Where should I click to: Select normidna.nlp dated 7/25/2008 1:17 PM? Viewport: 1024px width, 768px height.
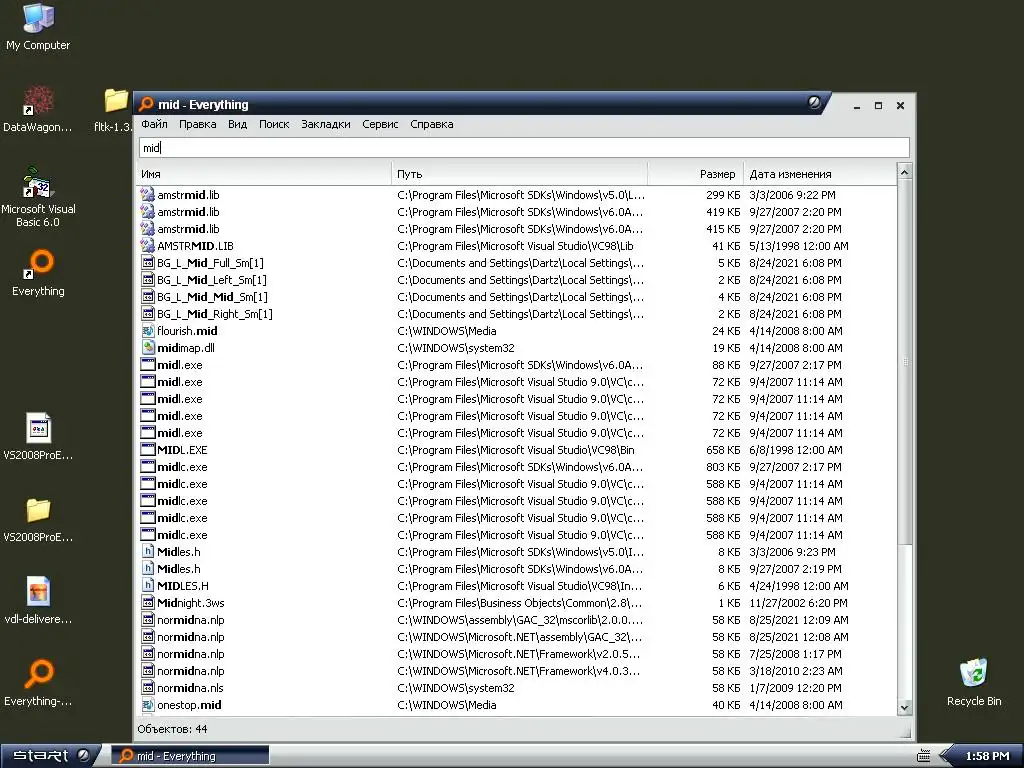click(x=191, y=653)
